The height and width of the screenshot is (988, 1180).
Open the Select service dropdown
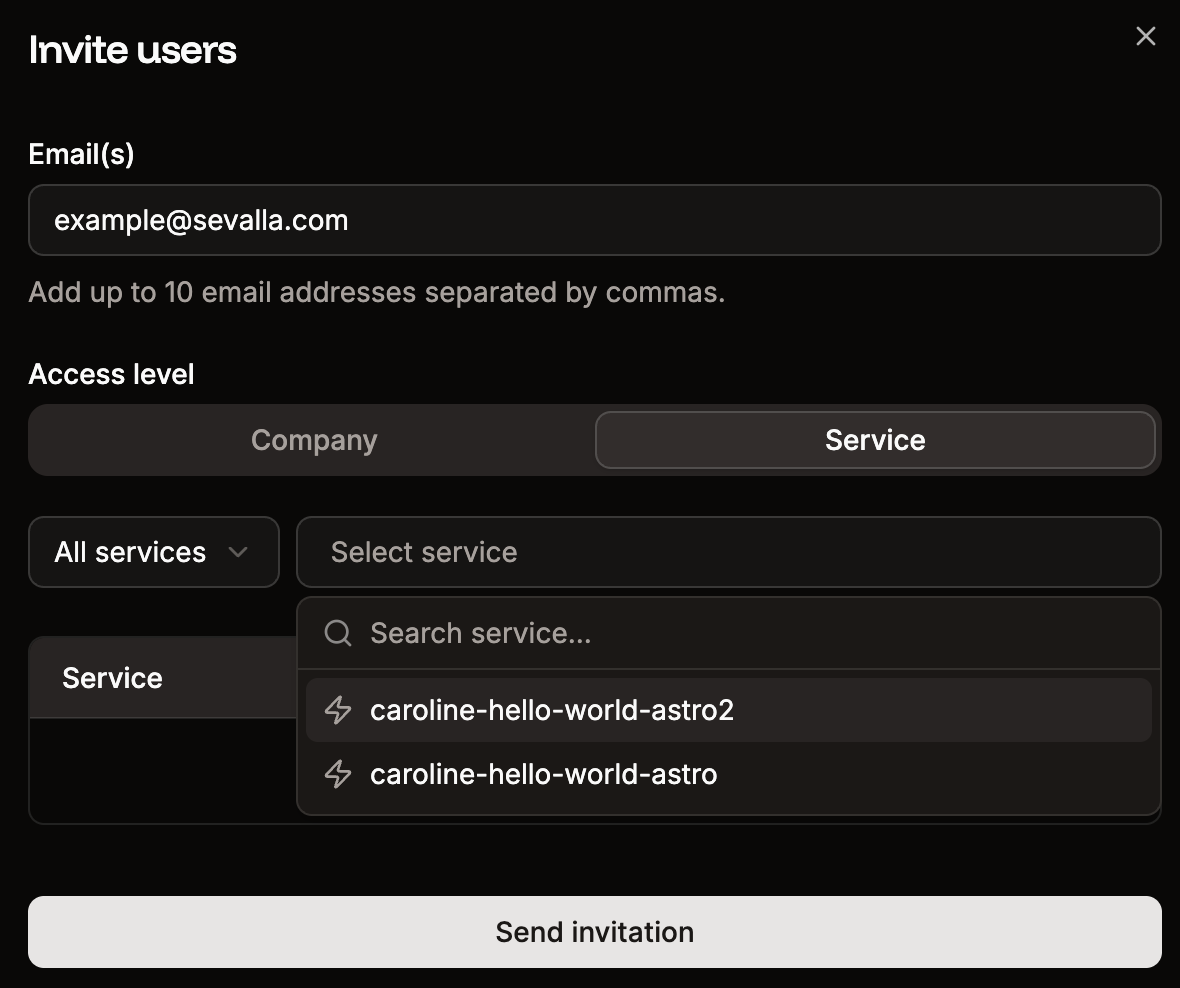[x=728, y=552]
